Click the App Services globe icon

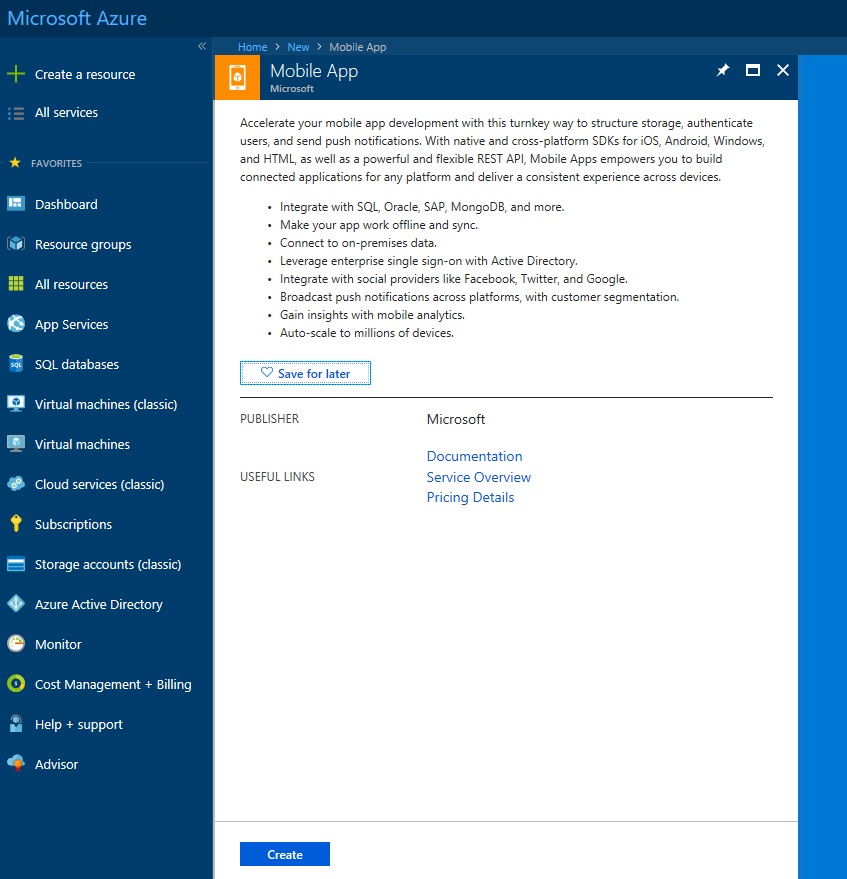click(x=16, y=323)
